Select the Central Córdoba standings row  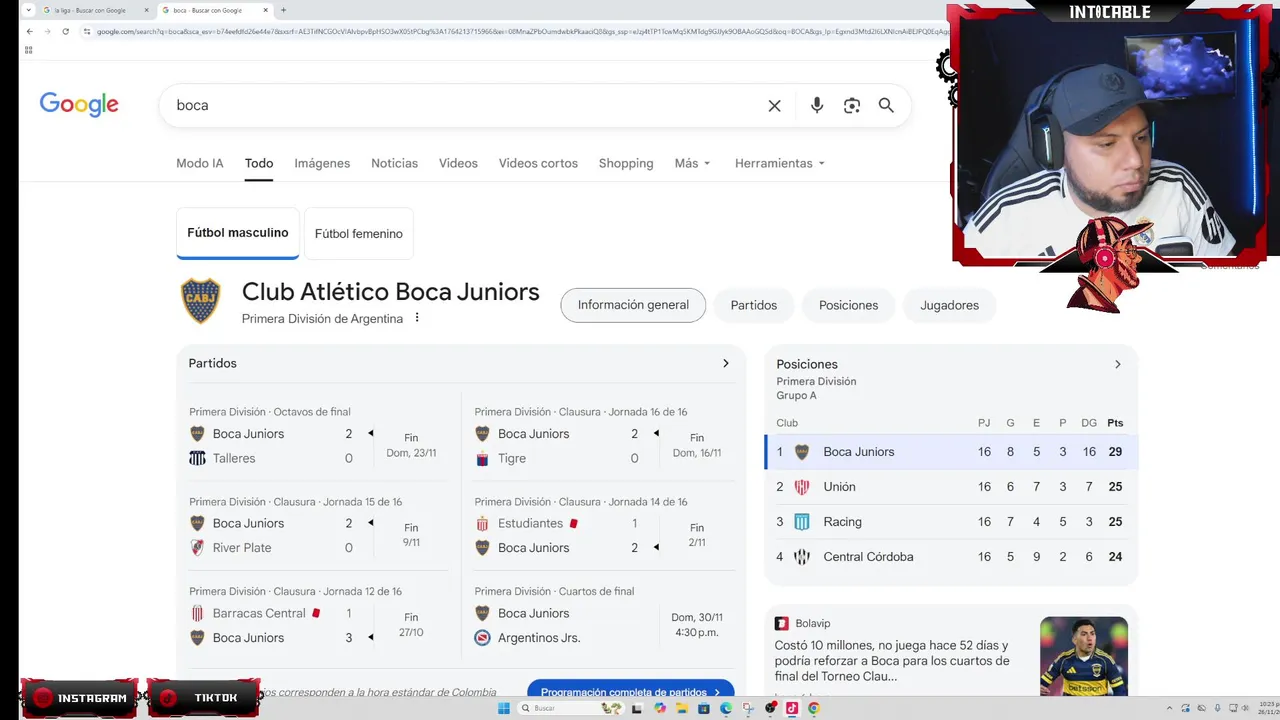click(951, 557)
